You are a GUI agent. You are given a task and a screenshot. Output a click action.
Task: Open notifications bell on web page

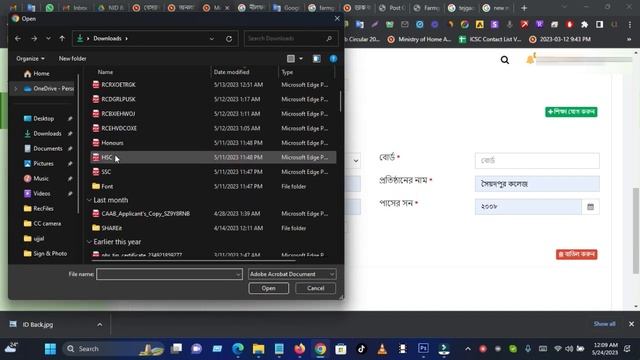pos(530,60)
